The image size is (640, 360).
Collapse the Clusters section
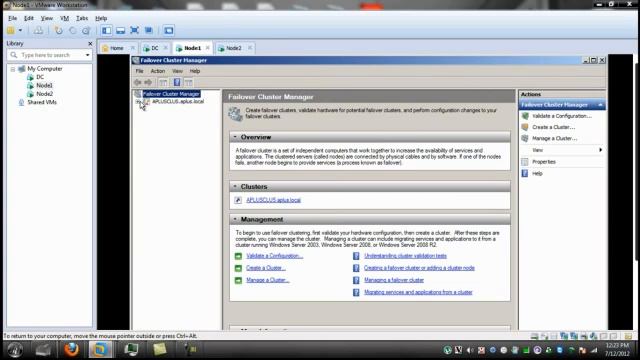235,187
